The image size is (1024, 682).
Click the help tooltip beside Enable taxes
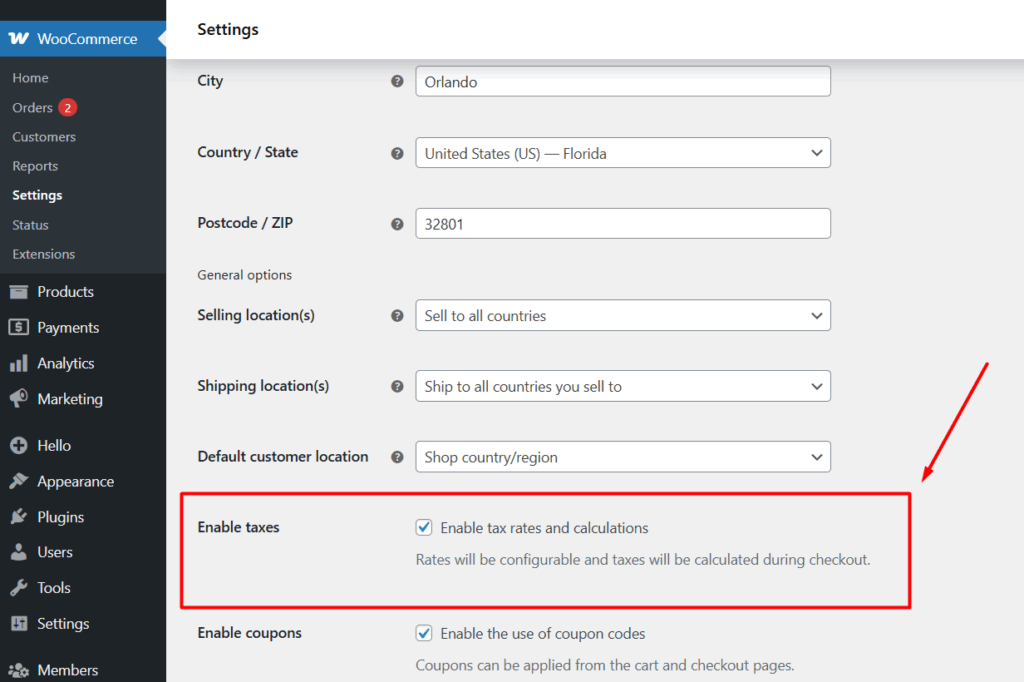coord(397,527)
